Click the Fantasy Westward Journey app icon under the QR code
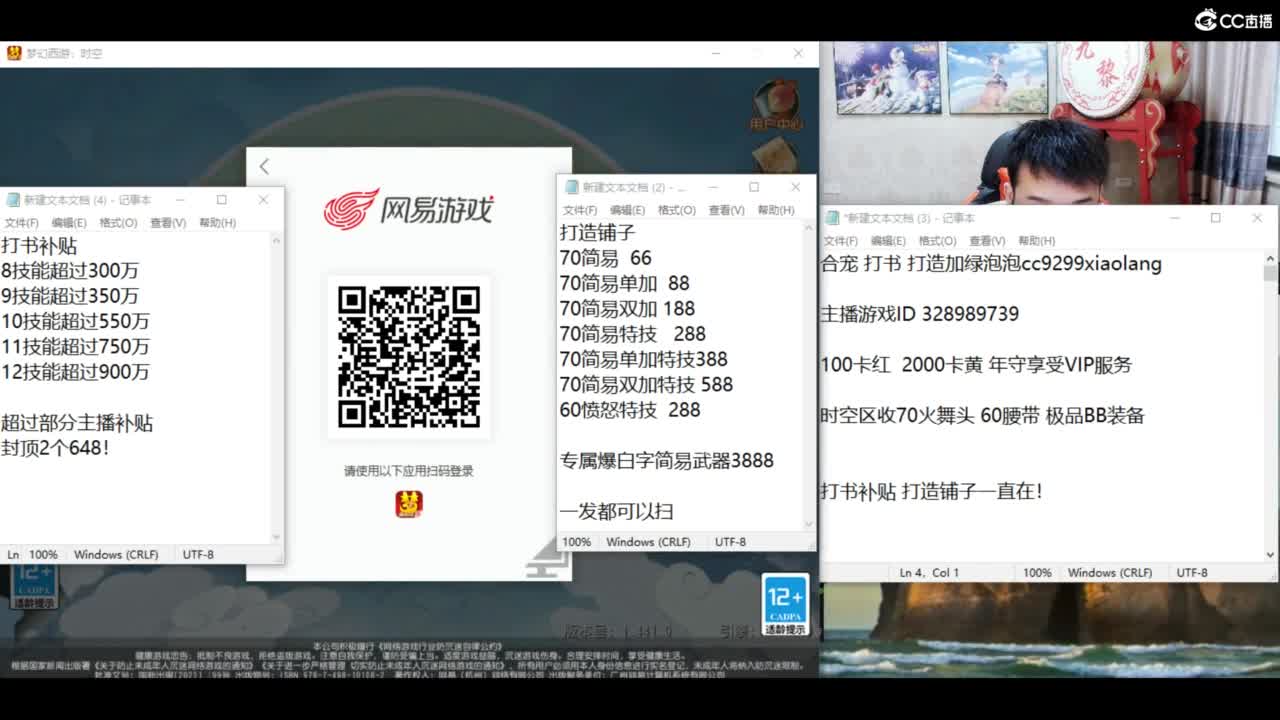Image resolution: width=1280 pixels, height=720 pixels. [x=409, y=504]
